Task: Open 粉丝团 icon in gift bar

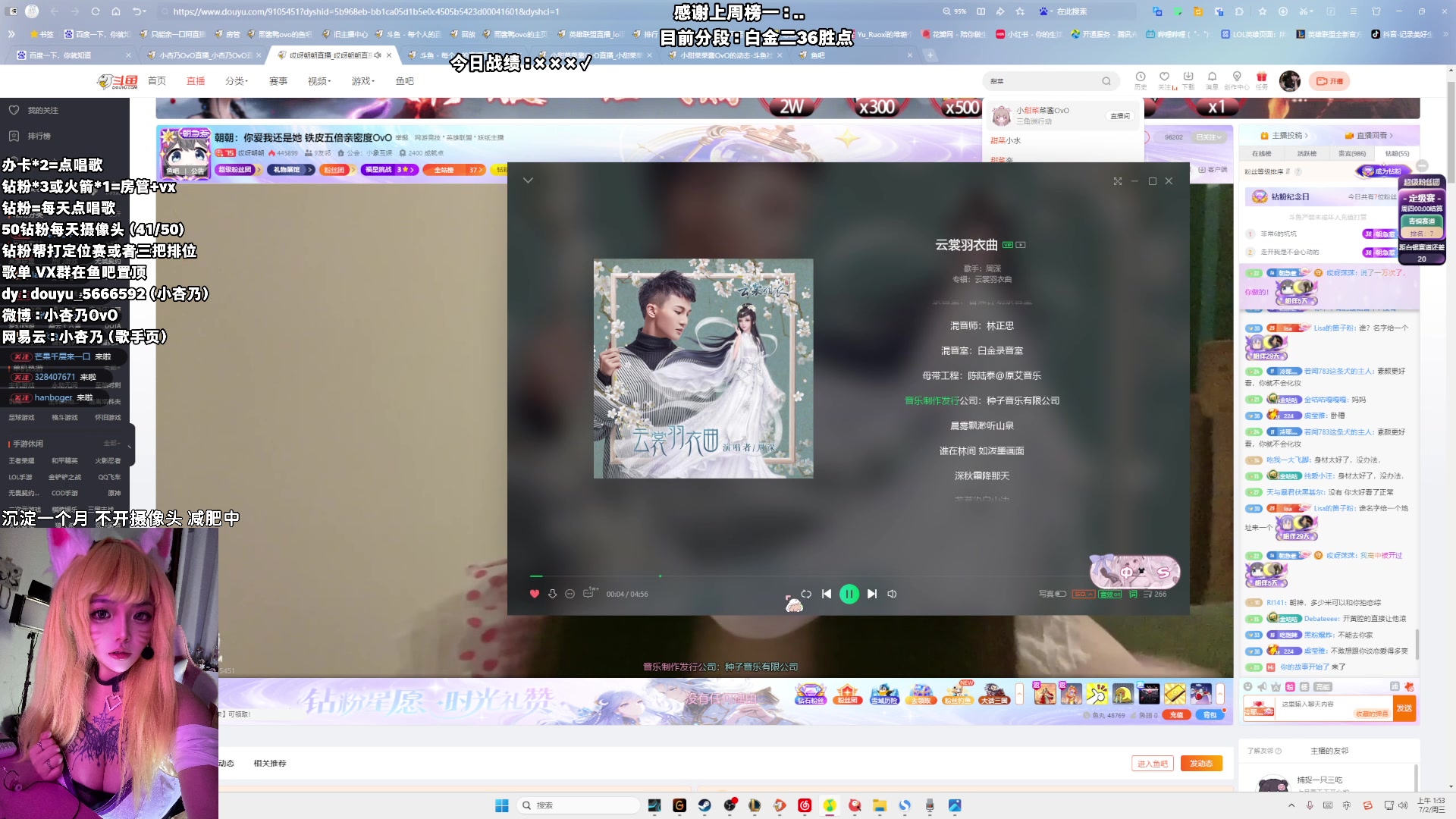Action: click(x=847, y=694)
